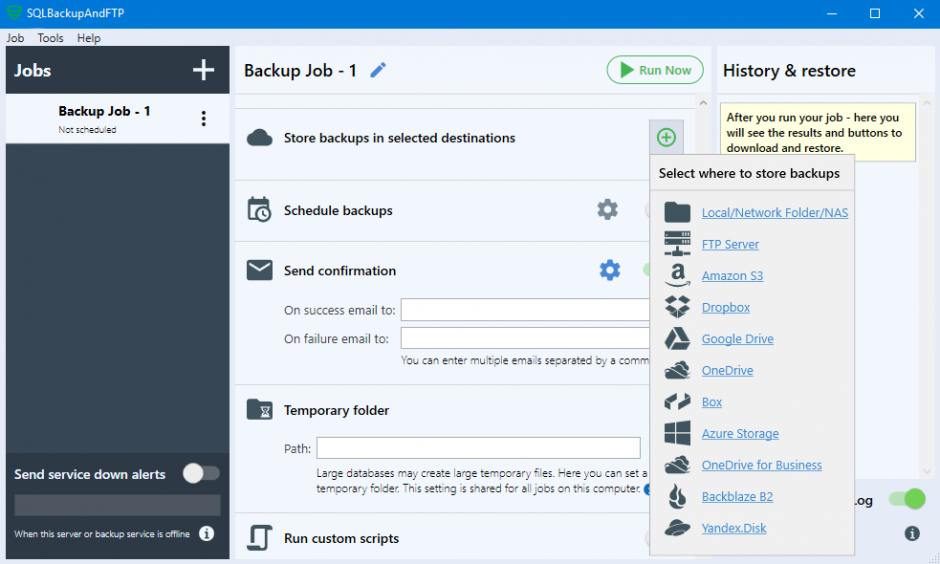This screenshot has height=564, width=940.
Task: Open the Job menu
Action: pos(15,38)
